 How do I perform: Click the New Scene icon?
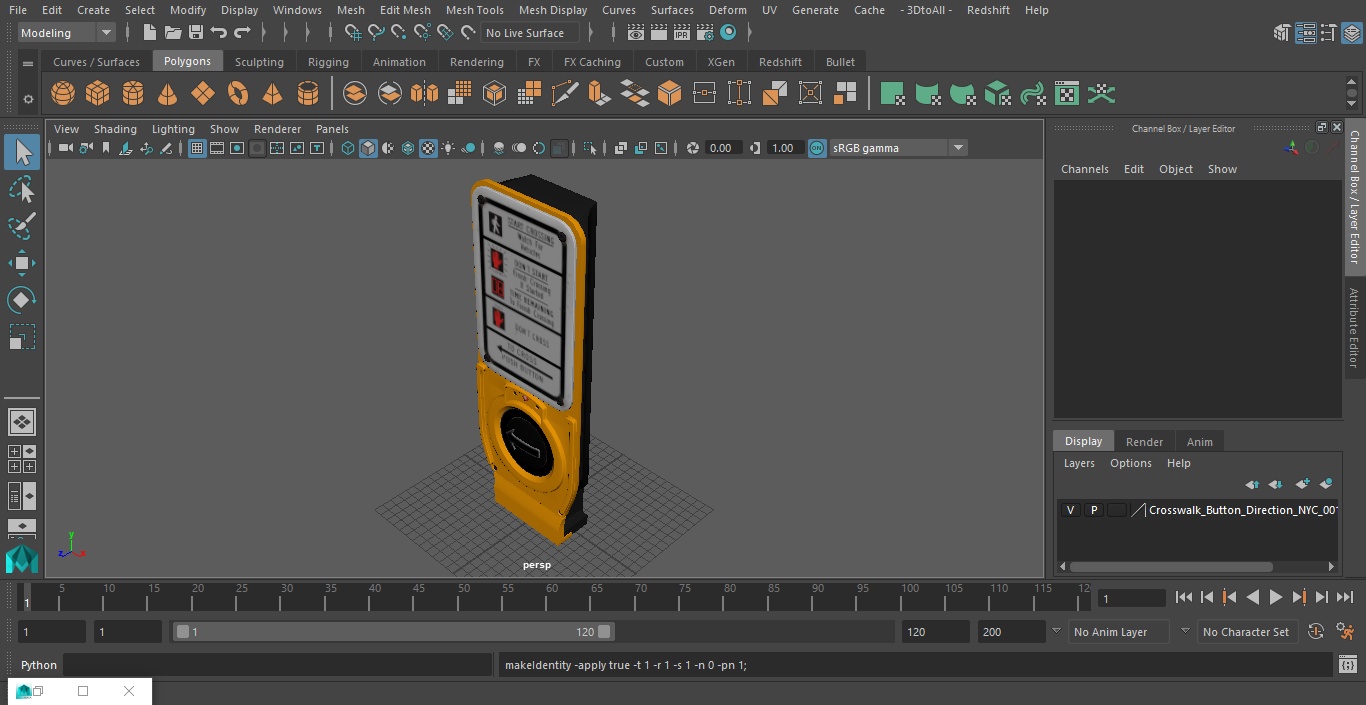(x=149, y=33)
